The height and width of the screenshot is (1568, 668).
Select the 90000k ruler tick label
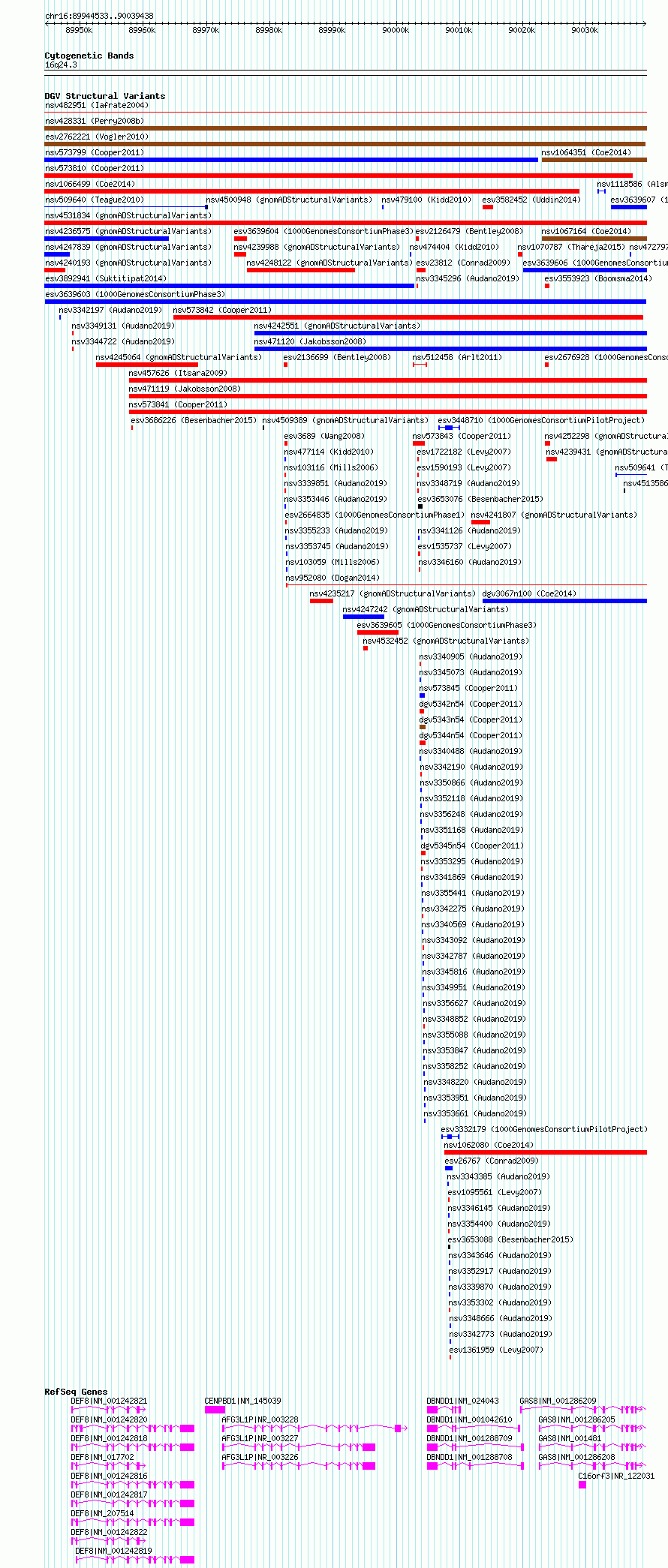396,31
